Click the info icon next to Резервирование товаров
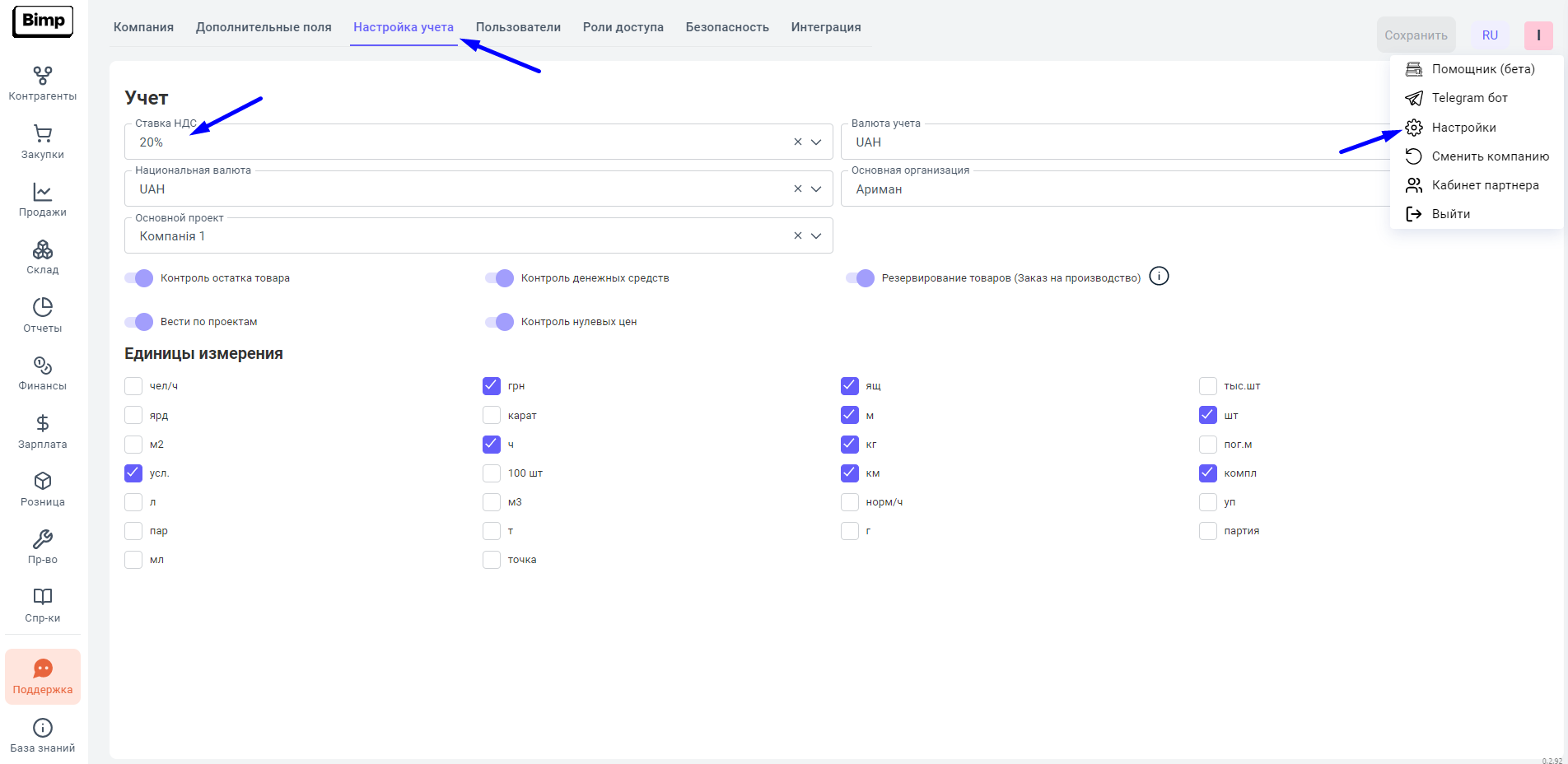Screen dimensions: 1568x764 coord(1159,276)
